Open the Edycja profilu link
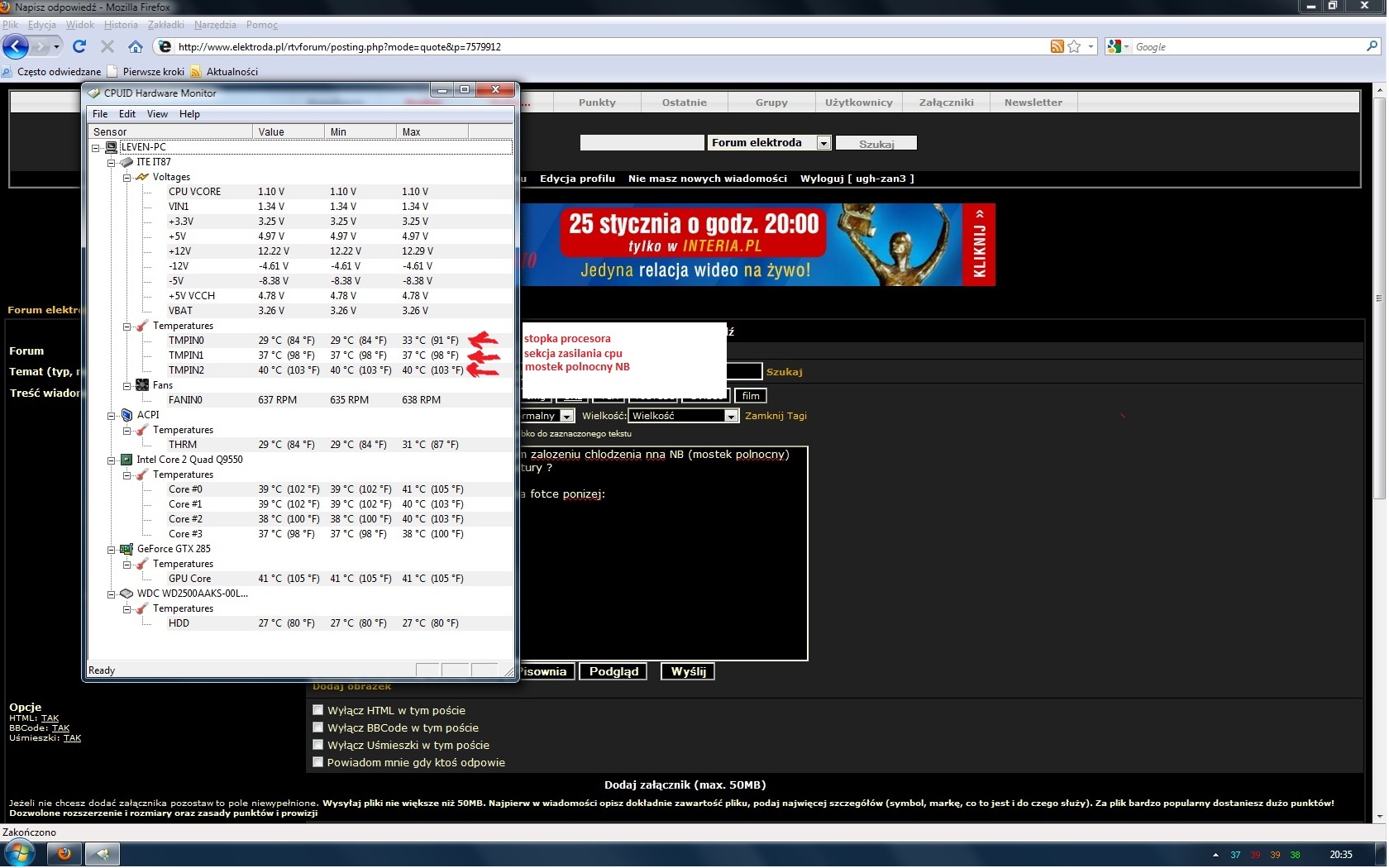The height and width of the screenshot is (868, 1389). tap(577, 179)
